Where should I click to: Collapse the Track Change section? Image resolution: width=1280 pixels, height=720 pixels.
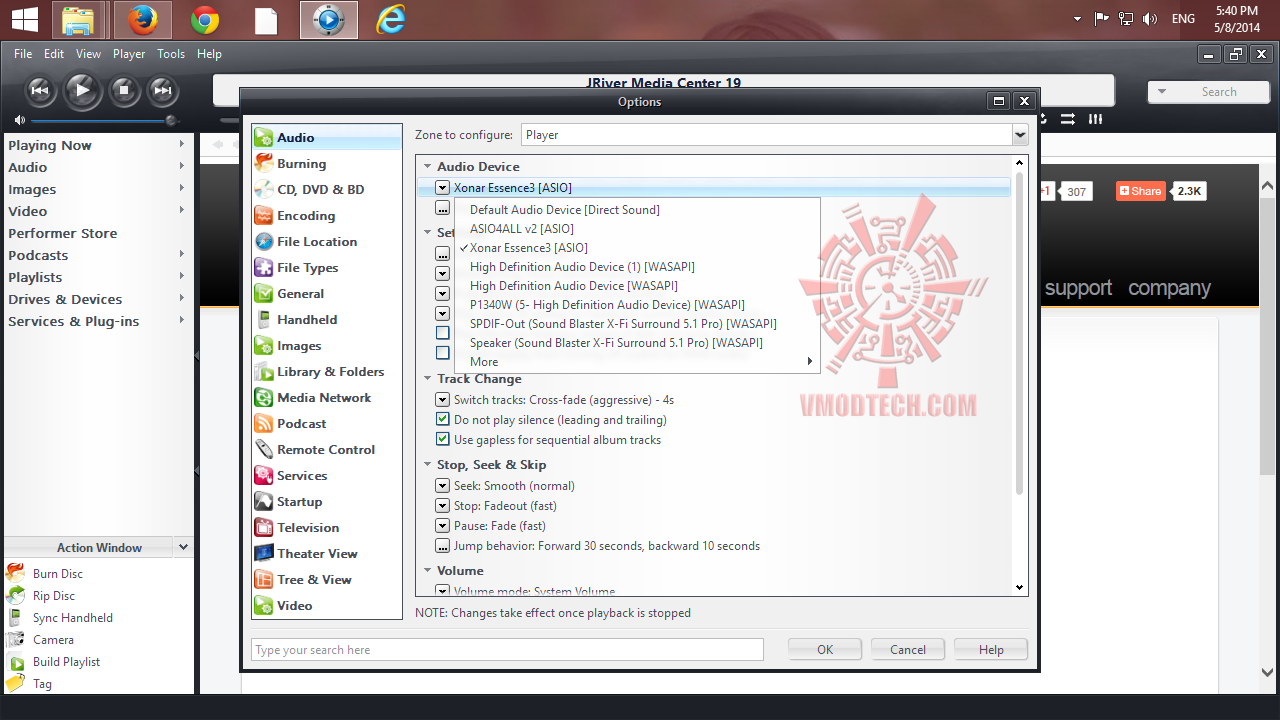pos(427,379)
